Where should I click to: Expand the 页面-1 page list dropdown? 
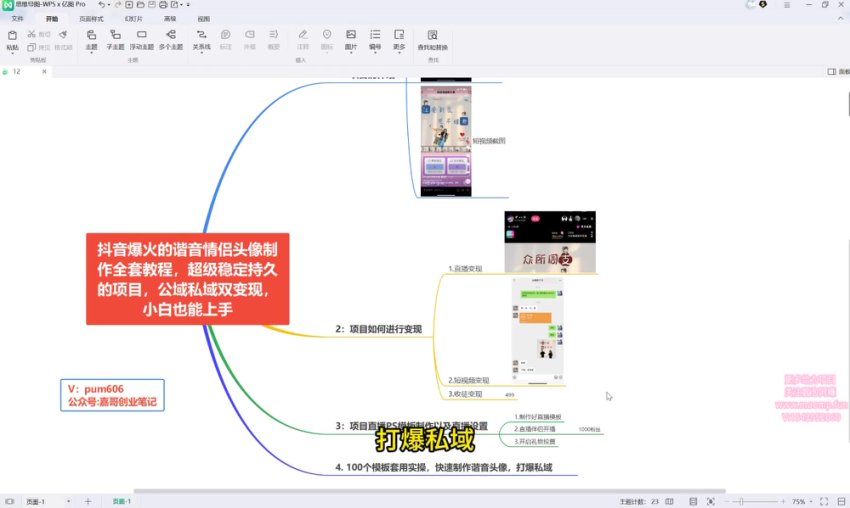point(66,500)
